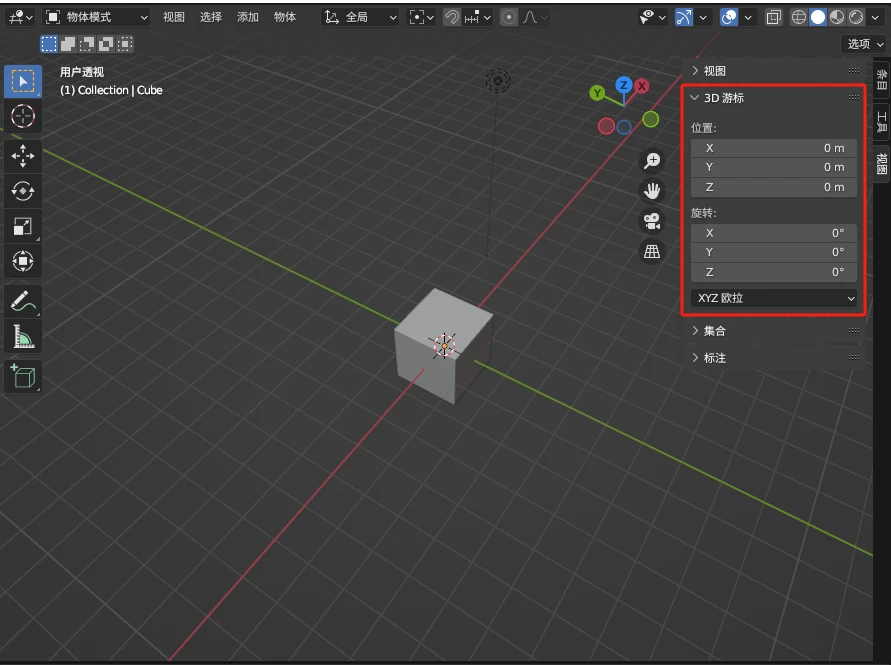Click the cursor rotation X field
This screenshot has width=891, height=665.
pos(774,233)
